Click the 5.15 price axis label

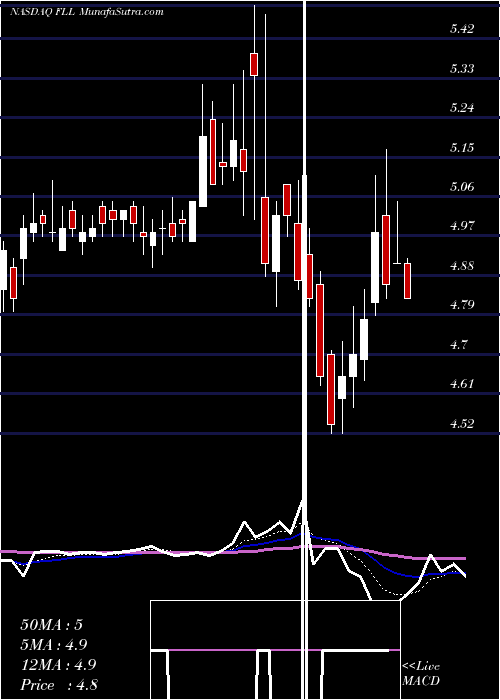coord(462,148)
